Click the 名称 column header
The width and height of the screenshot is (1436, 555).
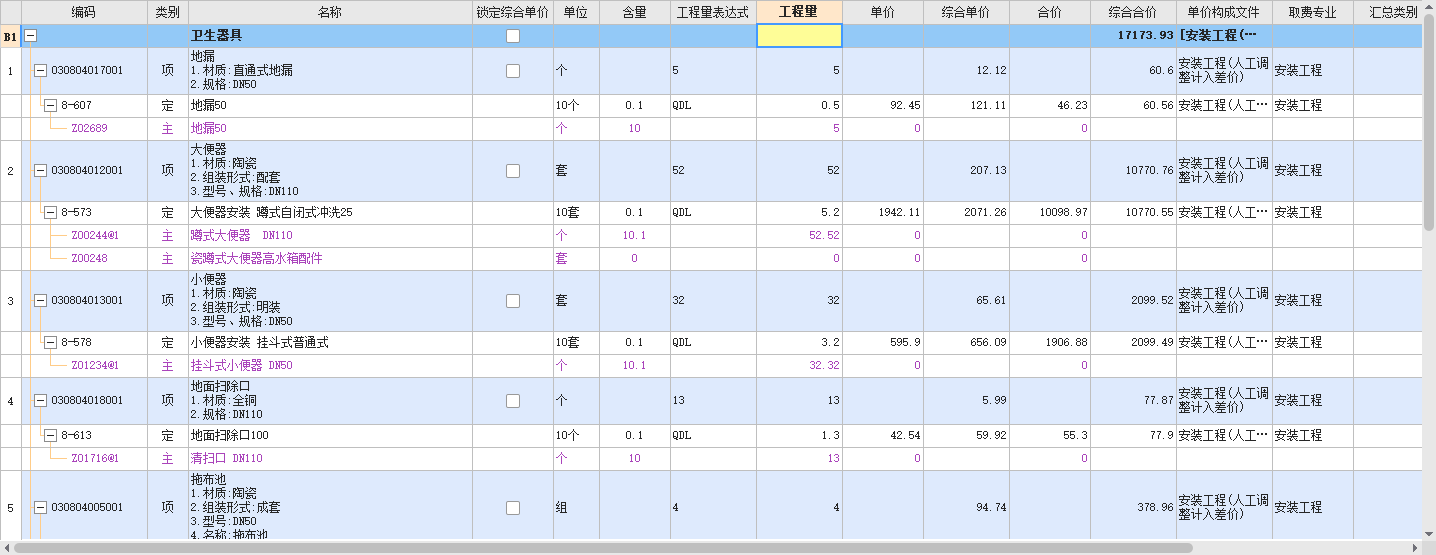coord(330,12)
